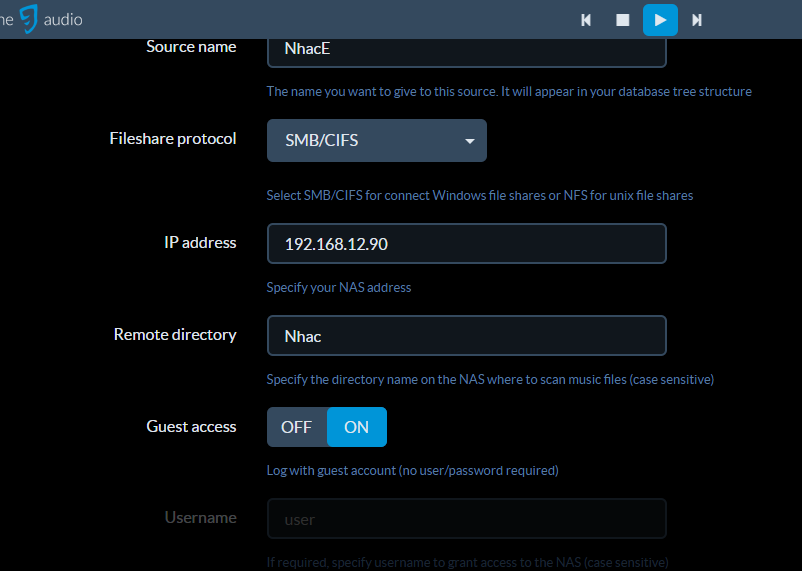802x571 pixels.
Task: Switch Guest access to OFF
Action: click(x=297, y=427)
